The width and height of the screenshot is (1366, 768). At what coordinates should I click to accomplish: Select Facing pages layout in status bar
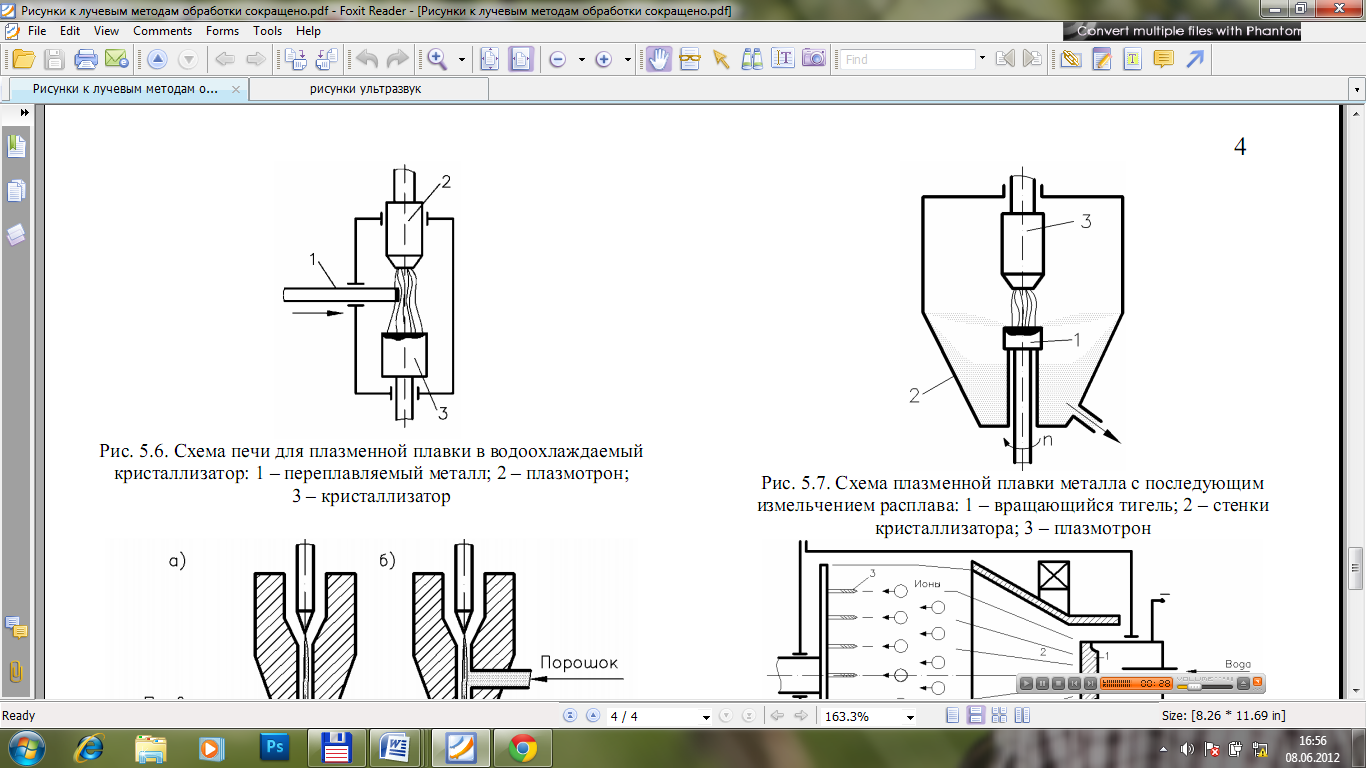point(1022,716)
